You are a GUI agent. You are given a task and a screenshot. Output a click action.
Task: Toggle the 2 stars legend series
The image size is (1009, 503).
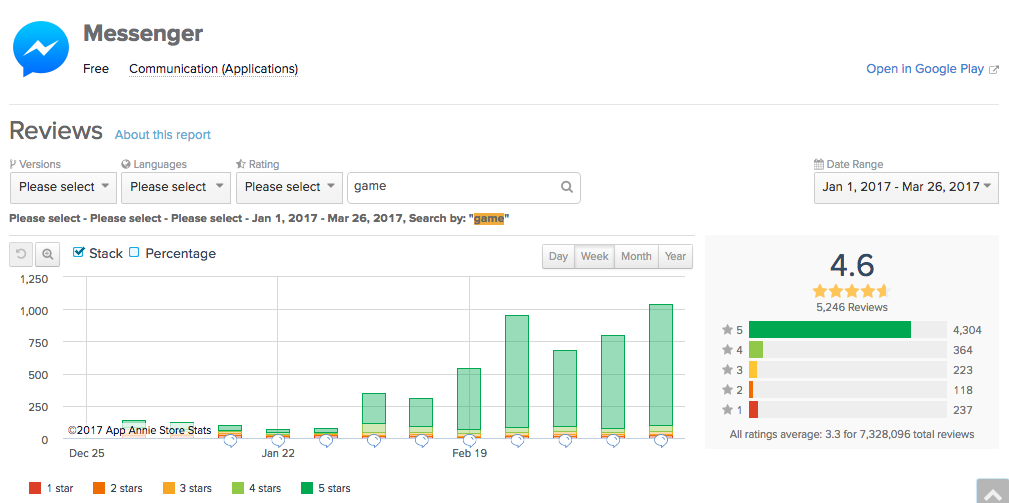(x=117, y=488)
